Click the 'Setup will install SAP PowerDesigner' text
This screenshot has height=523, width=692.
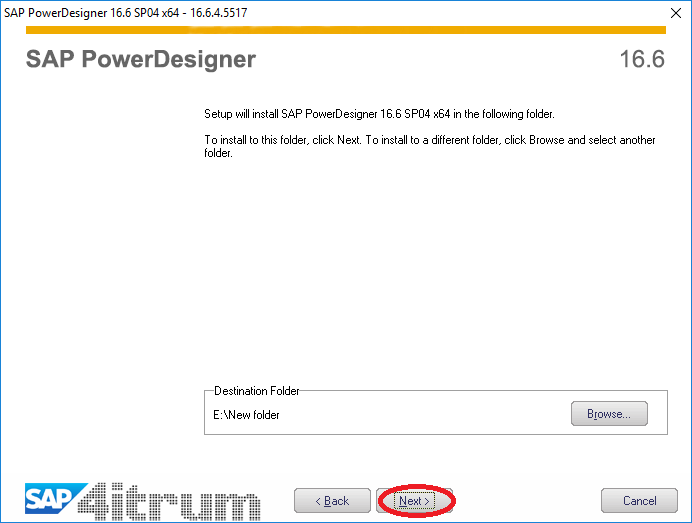379,114
